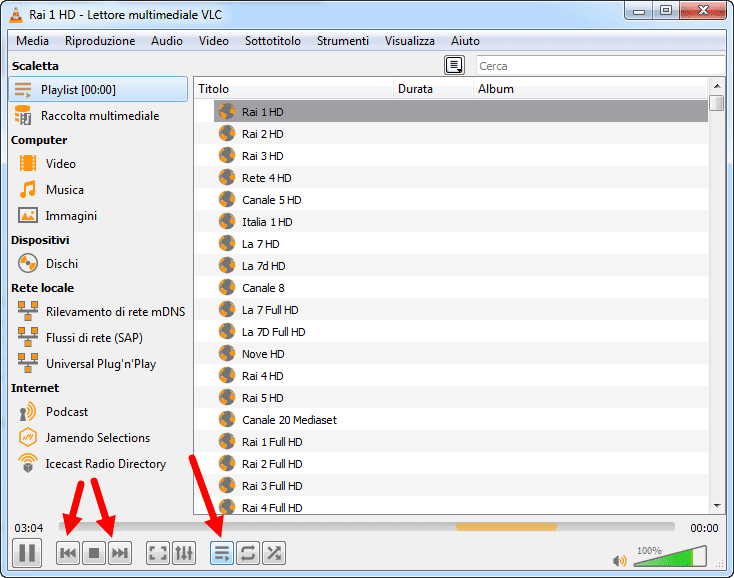Open the Video menu

213,41
